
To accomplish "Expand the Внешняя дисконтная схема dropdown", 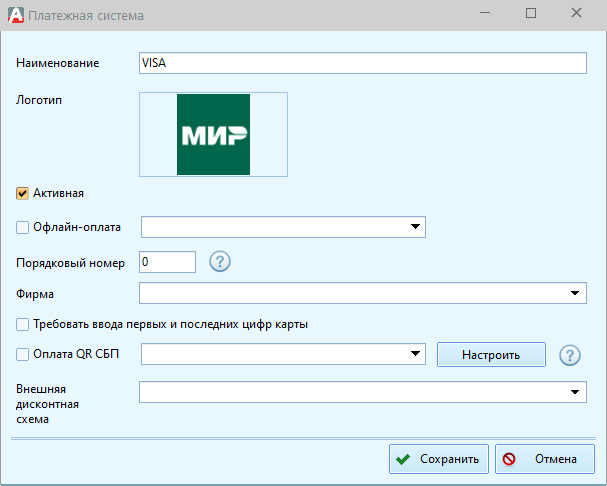I will (575, 392).
